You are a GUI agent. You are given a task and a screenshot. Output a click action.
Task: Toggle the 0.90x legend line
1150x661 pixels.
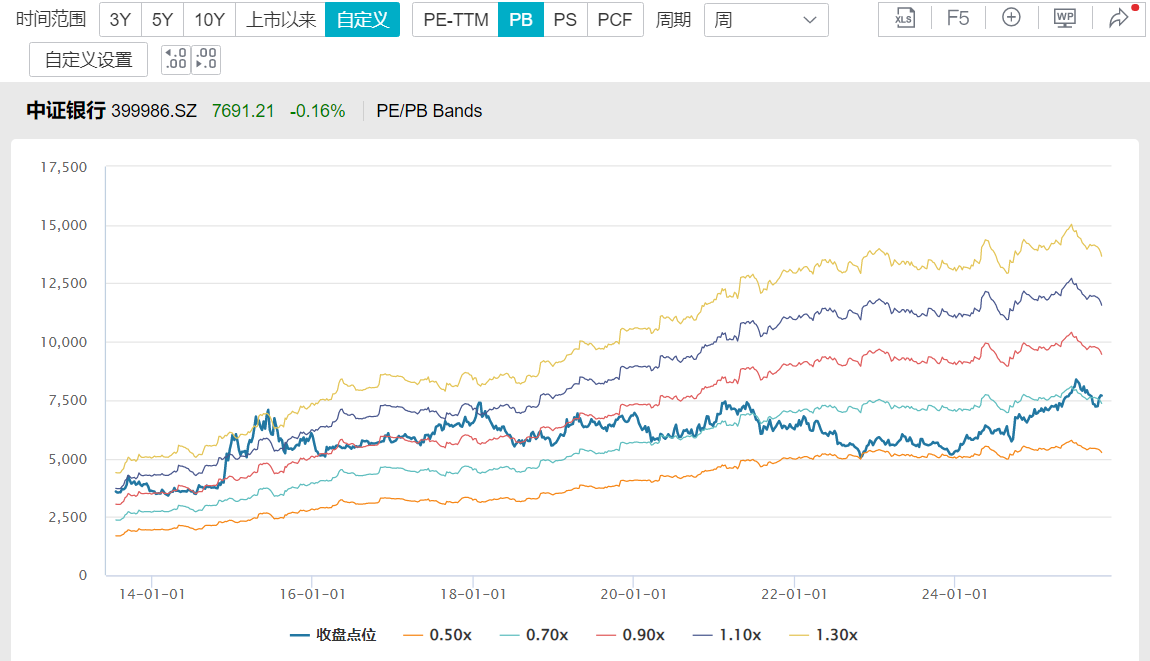[x=636, y=635]
